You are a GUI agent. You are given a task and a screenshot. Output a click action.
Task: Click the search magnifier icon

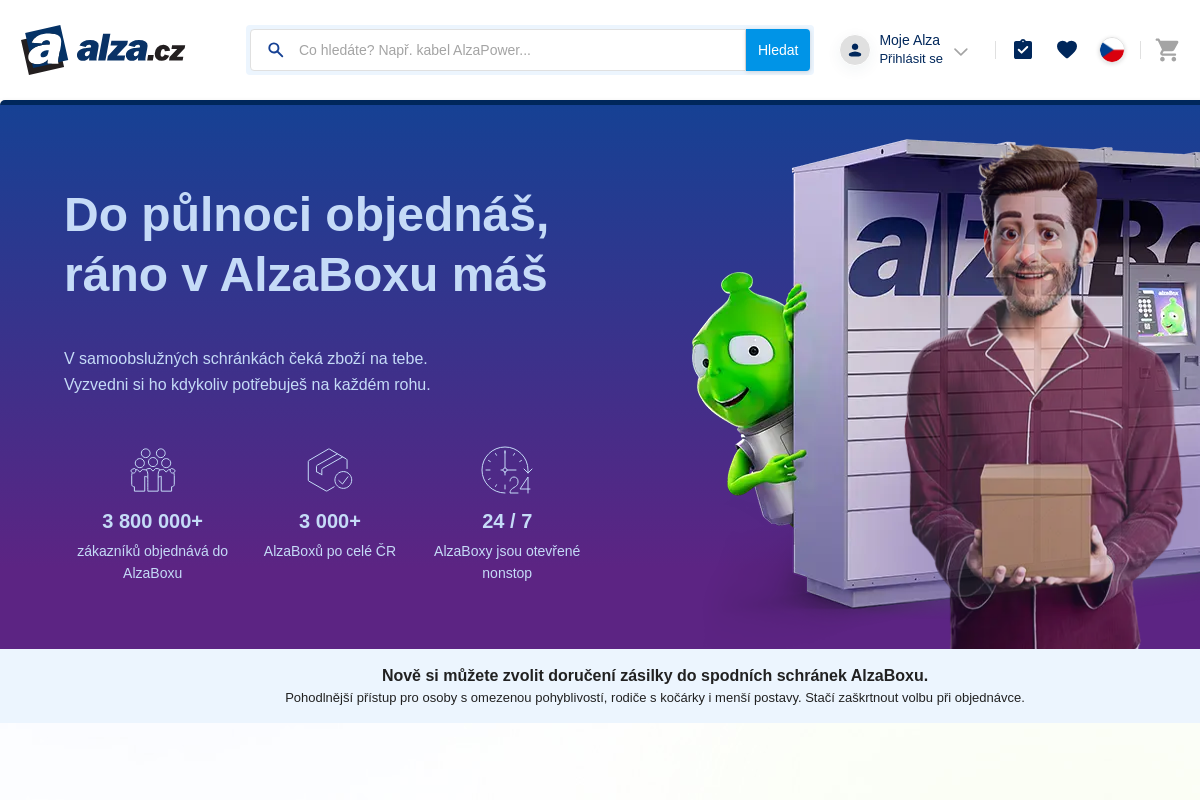coord(276,50)
